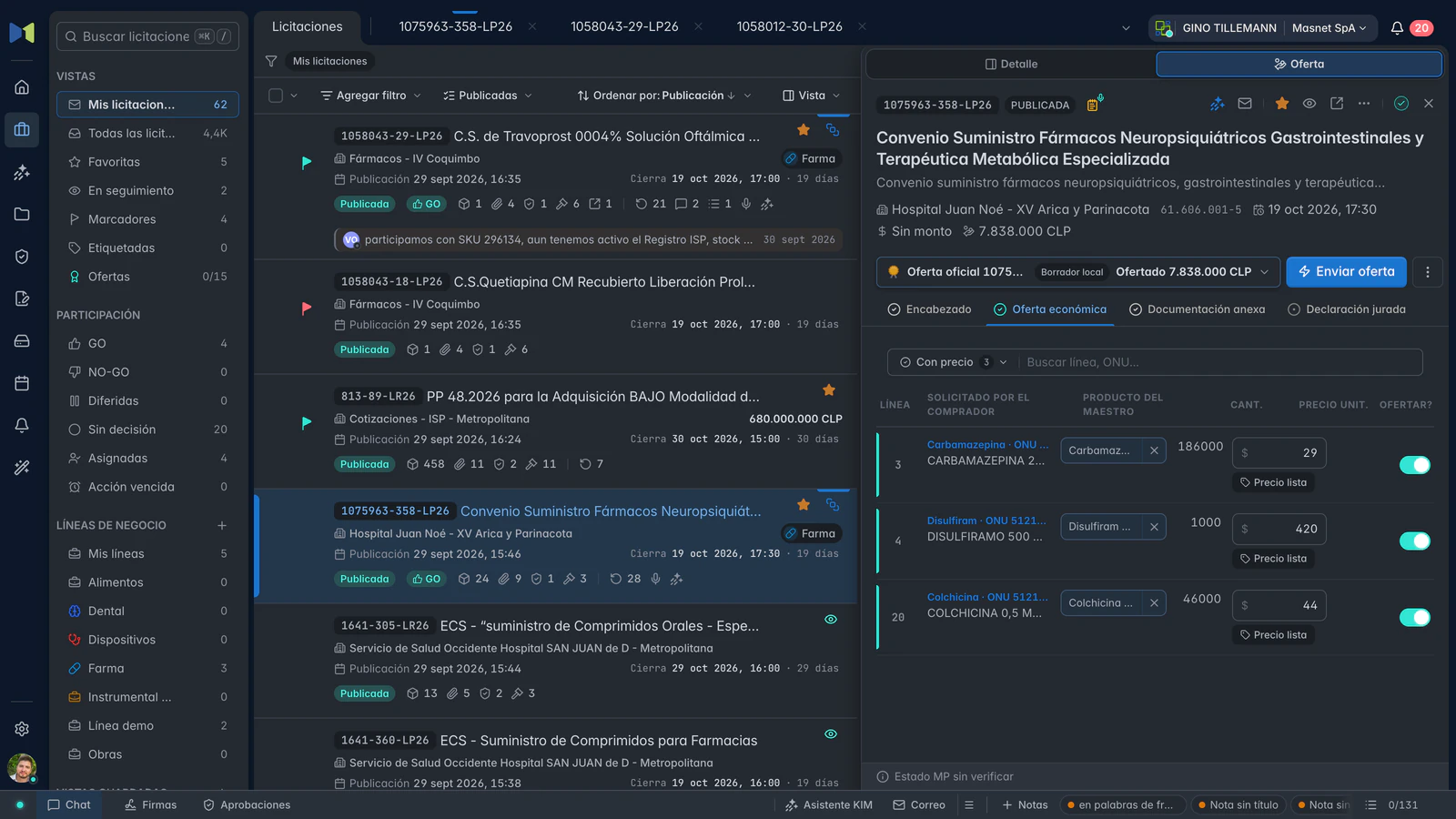Click the favorite star in detail header

tap(1282, 104)
